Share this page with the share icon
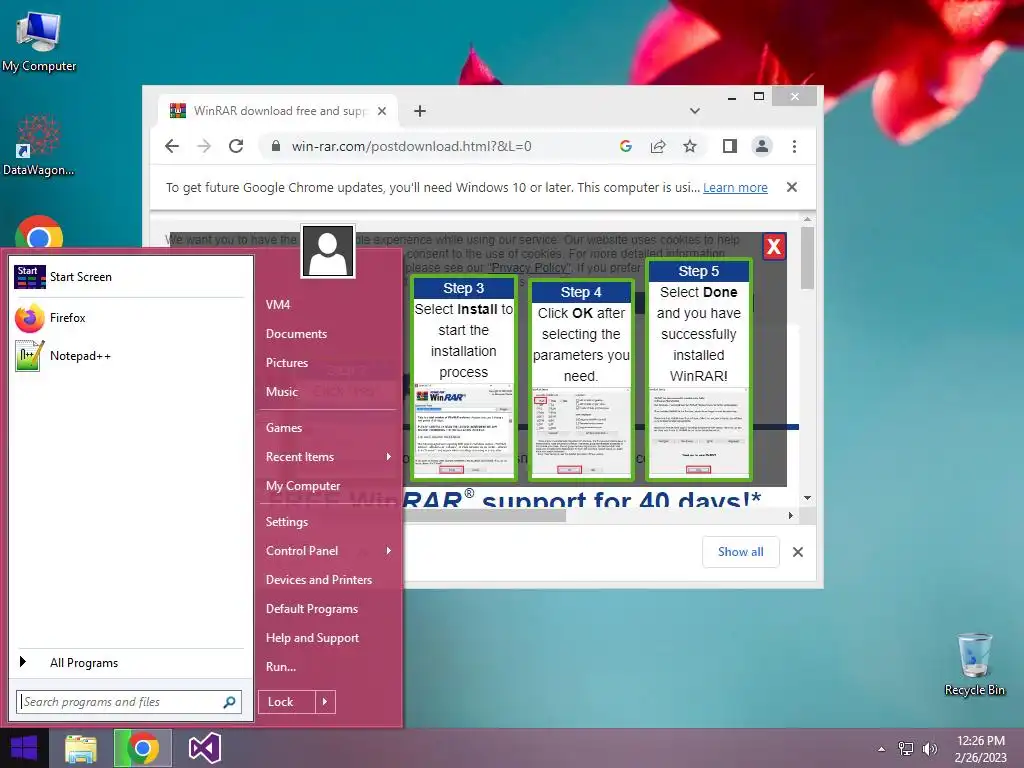Image resolution: width=1024 pixels, height=768 pixels. pos(658,146)
